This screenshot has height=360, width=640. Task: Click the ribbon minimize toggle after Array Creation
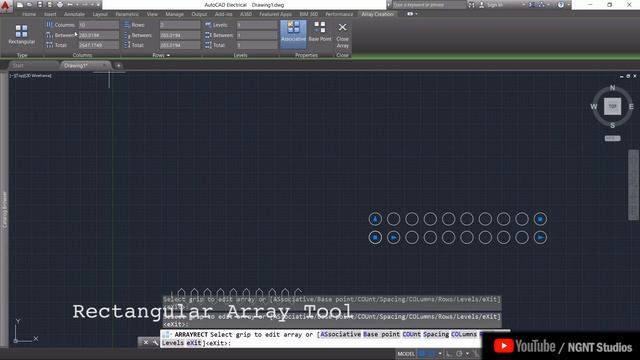coord(410,14)
